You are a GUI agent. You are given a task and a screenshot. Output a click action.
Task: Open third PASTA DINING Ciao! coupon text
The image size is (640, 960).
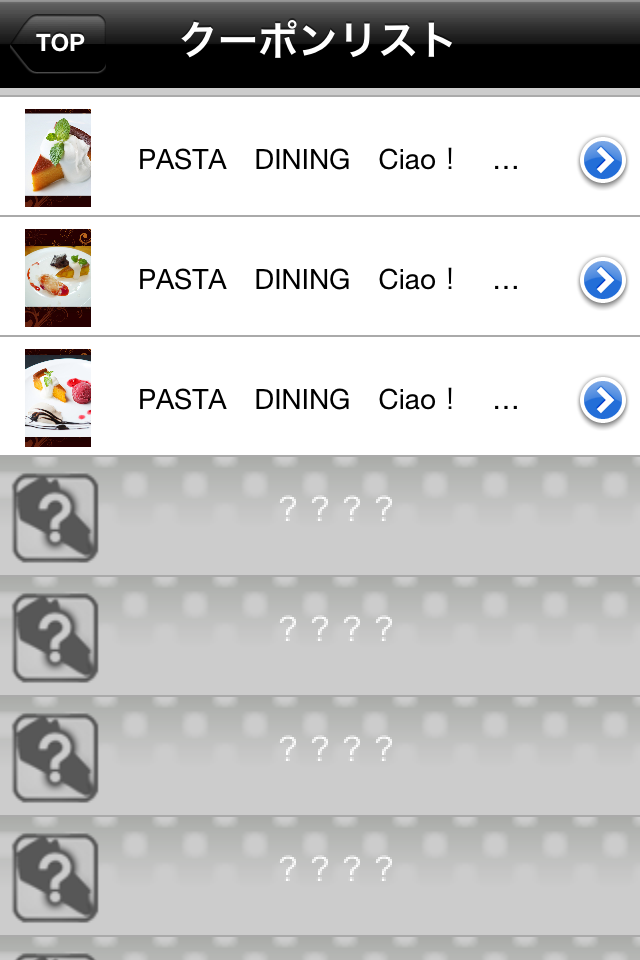tap(328, 400)
